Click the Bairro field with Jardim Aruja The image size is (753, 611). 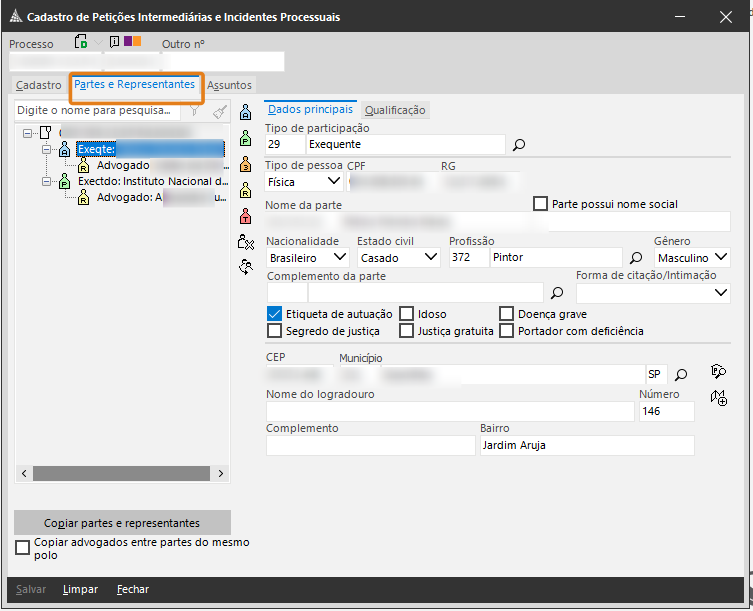pyautogui.click(x=587, y=445)
